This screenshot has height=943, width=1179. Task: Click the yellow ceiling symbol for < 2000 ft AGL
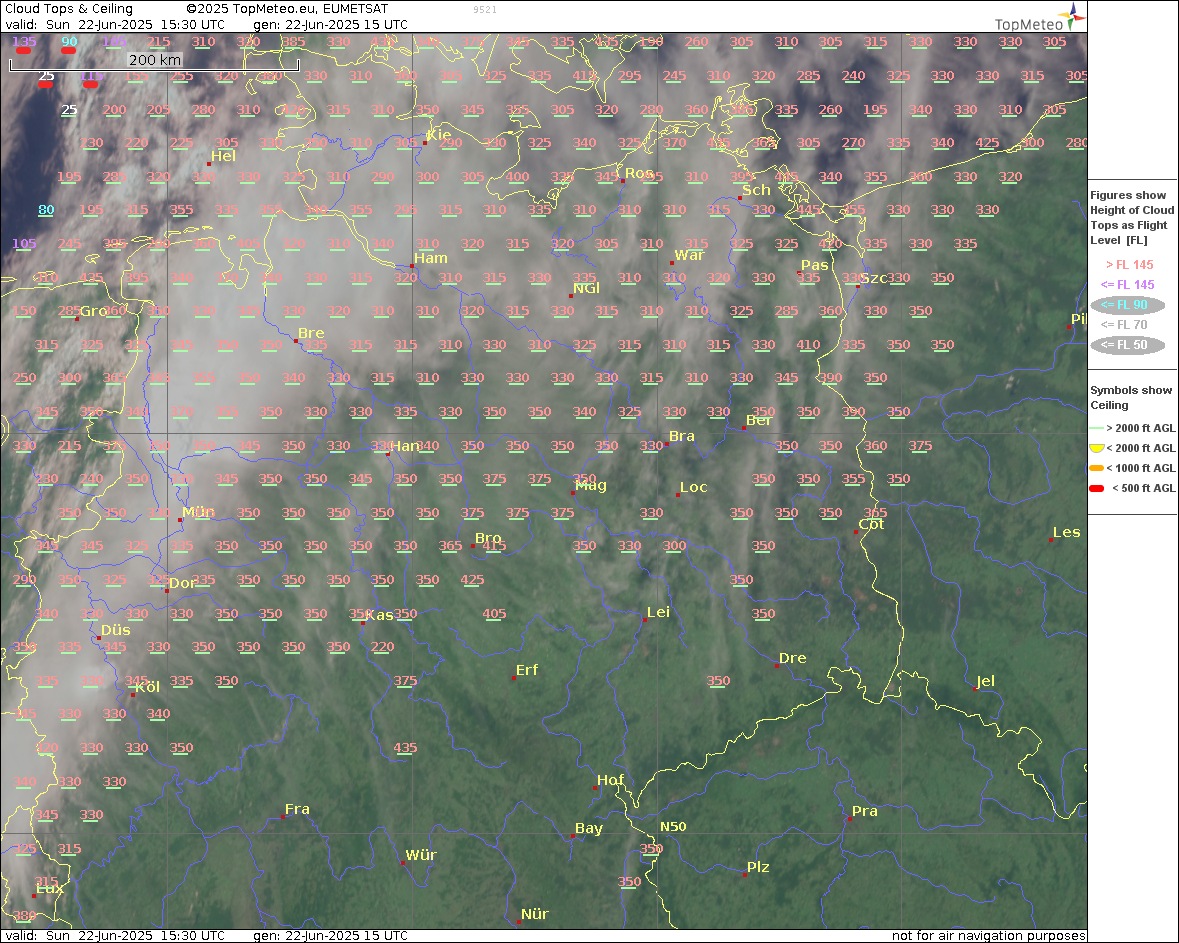(1096, 448)
